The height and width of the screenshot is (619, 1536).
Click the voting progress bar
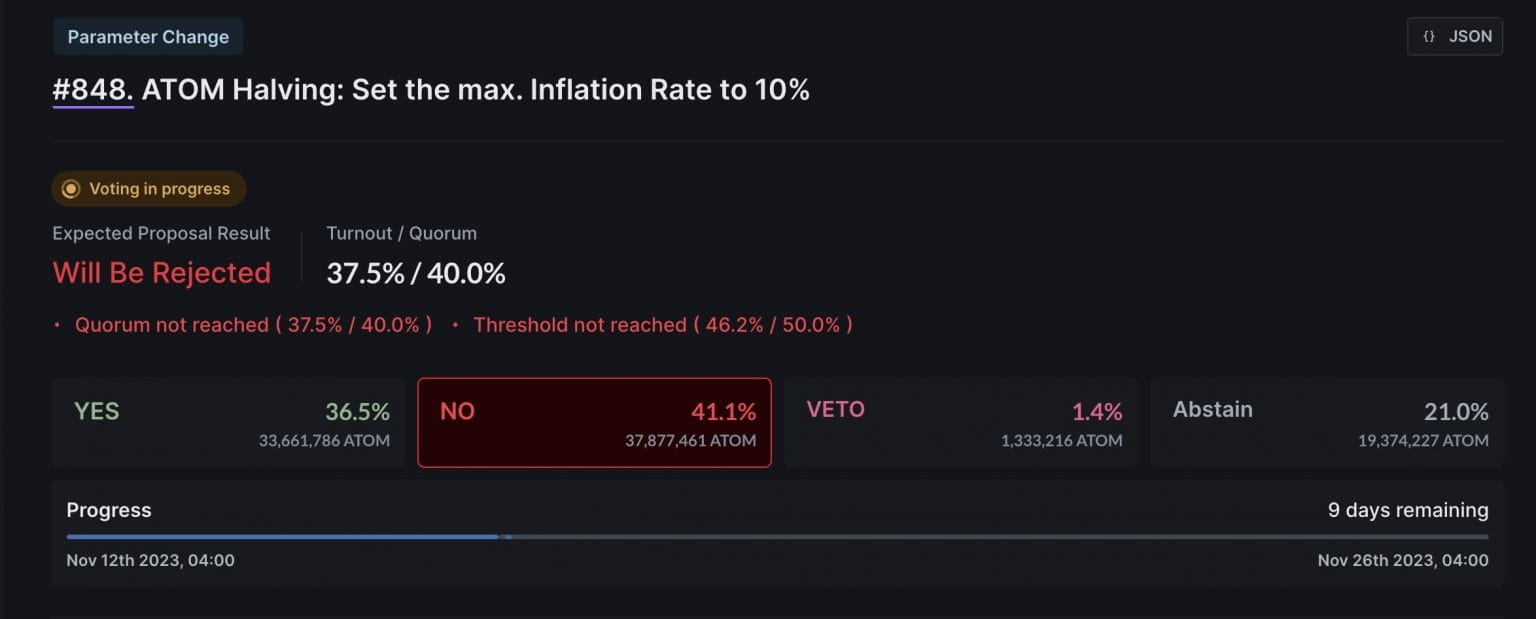pos(777,537)
